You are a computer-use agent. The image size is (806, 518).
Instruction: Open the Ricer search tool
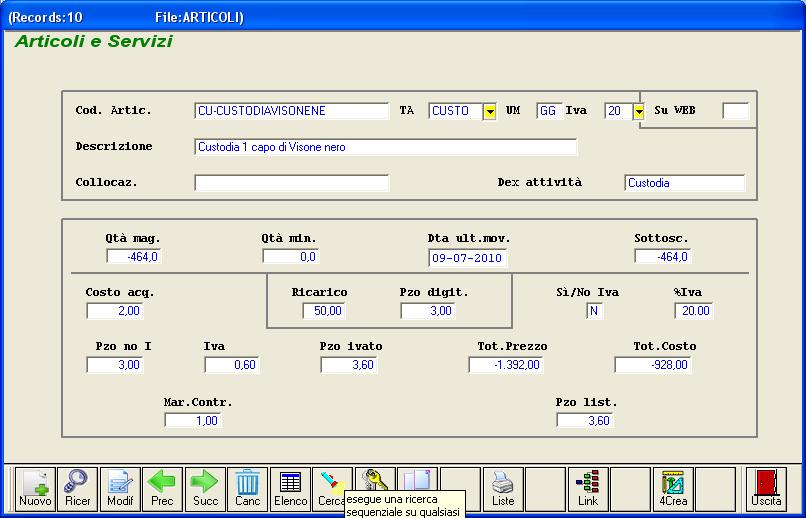click(77, 489)
